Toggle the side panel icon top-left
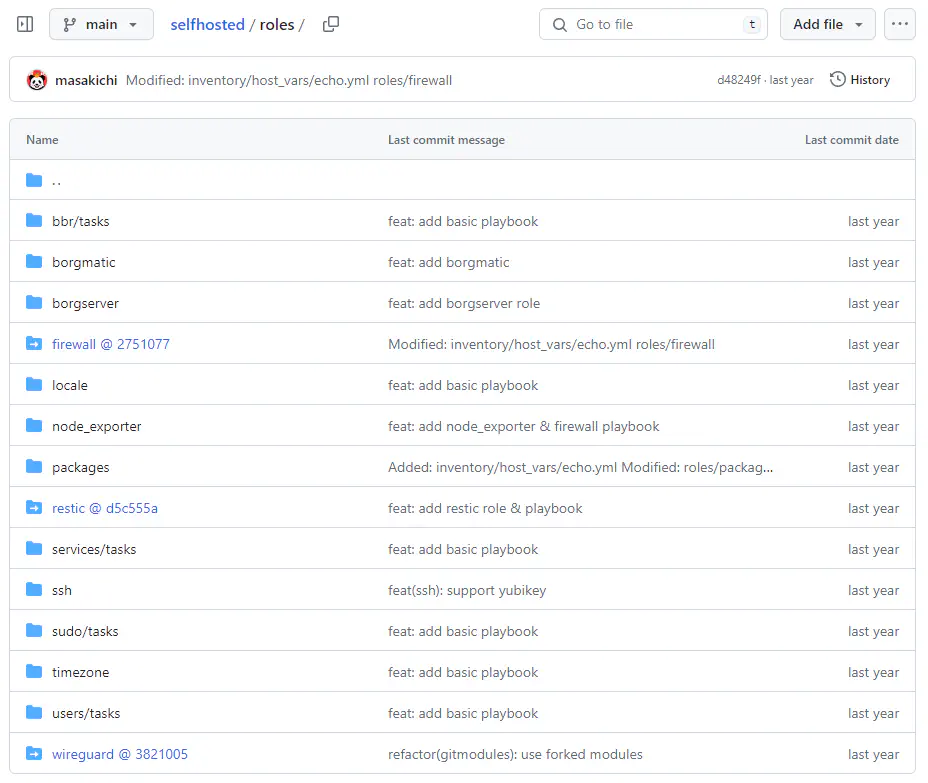 click(24, 23)
